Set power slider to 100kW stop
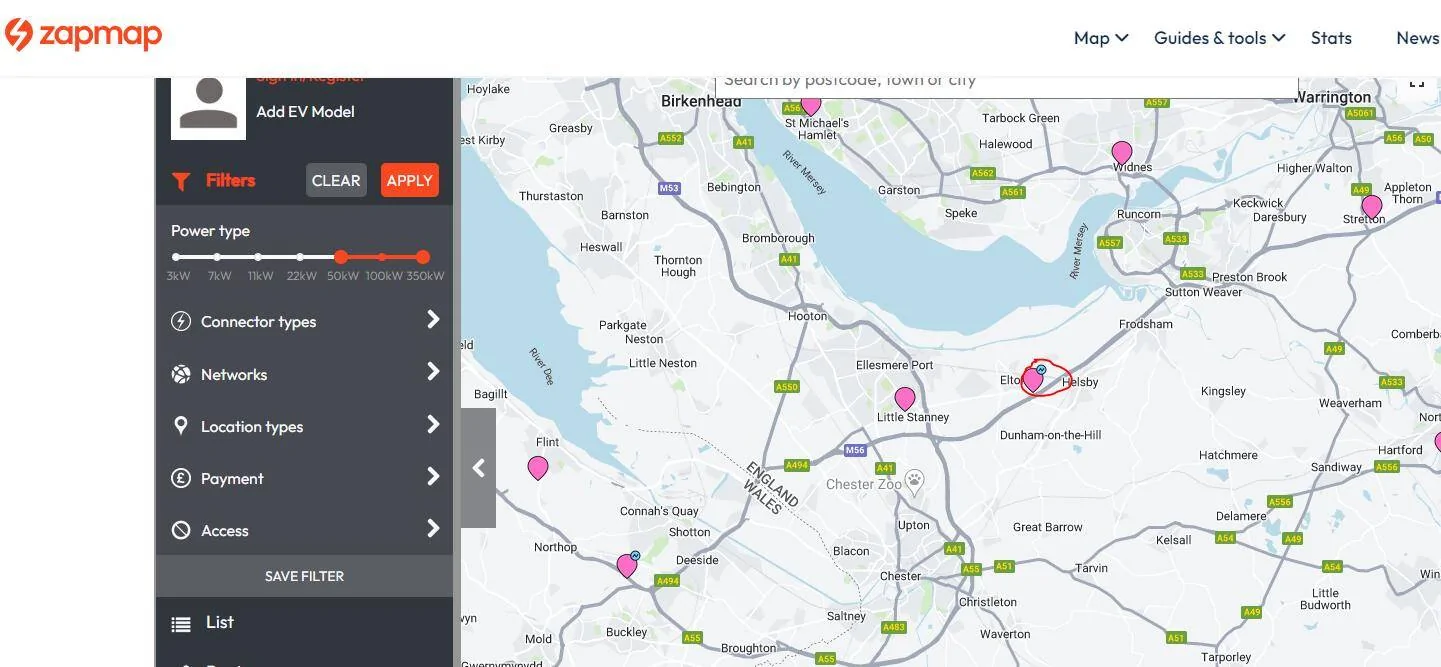The width and height of the screenshot is (1441, 667). [x=382, y=257]
